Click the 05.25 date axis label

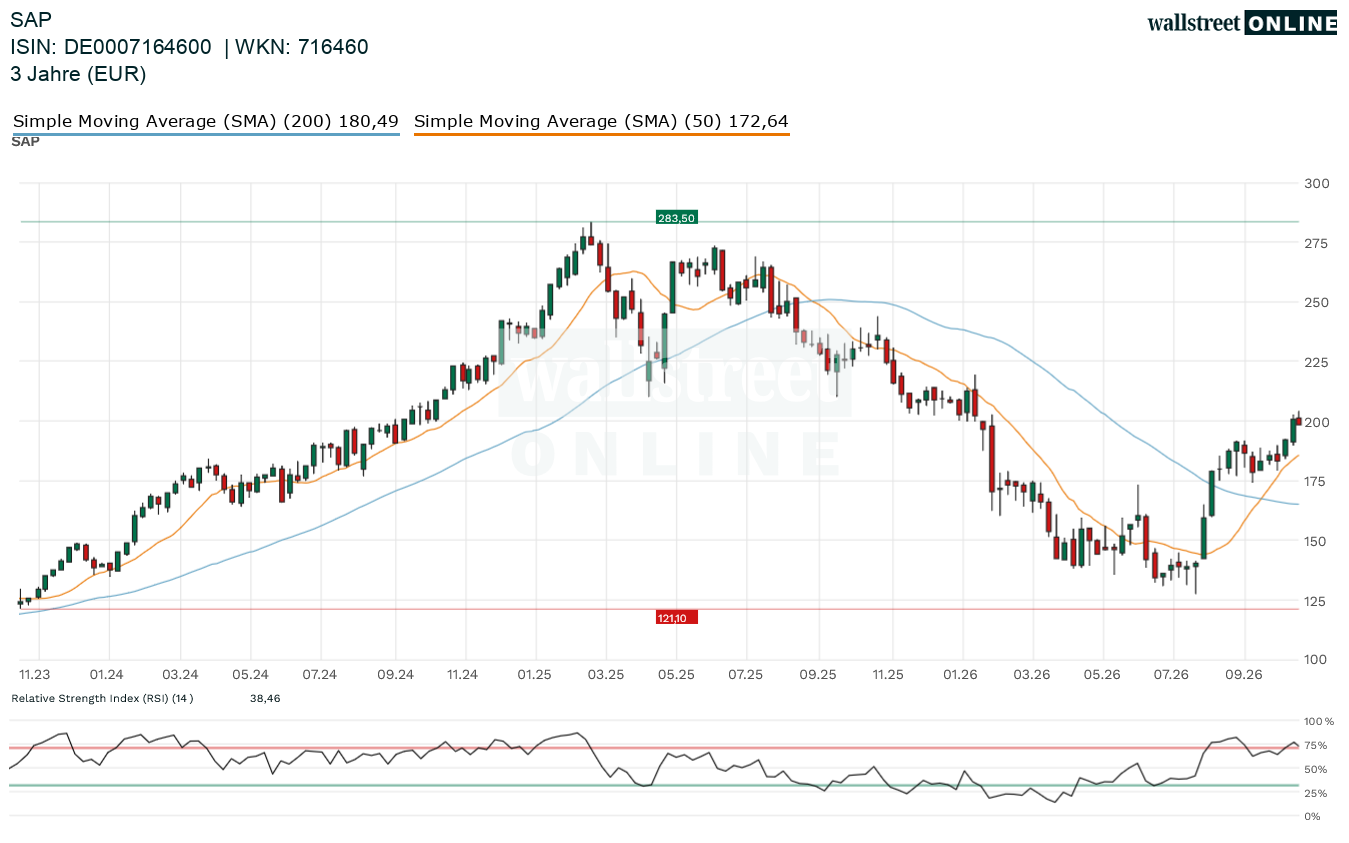pos(675,675)
